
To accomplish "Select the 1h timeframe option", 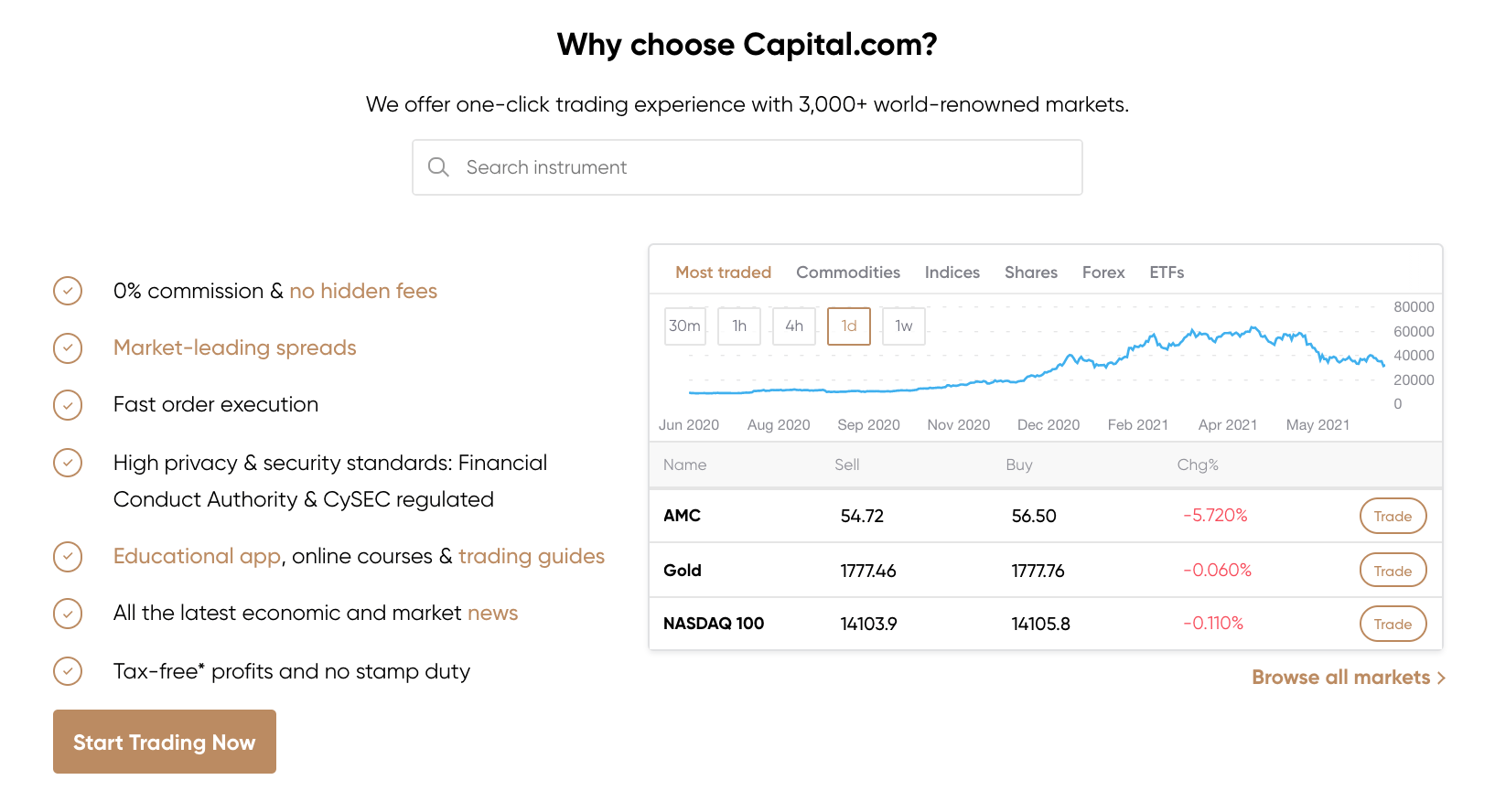I will pyautogui.click(x=738, y=326).
